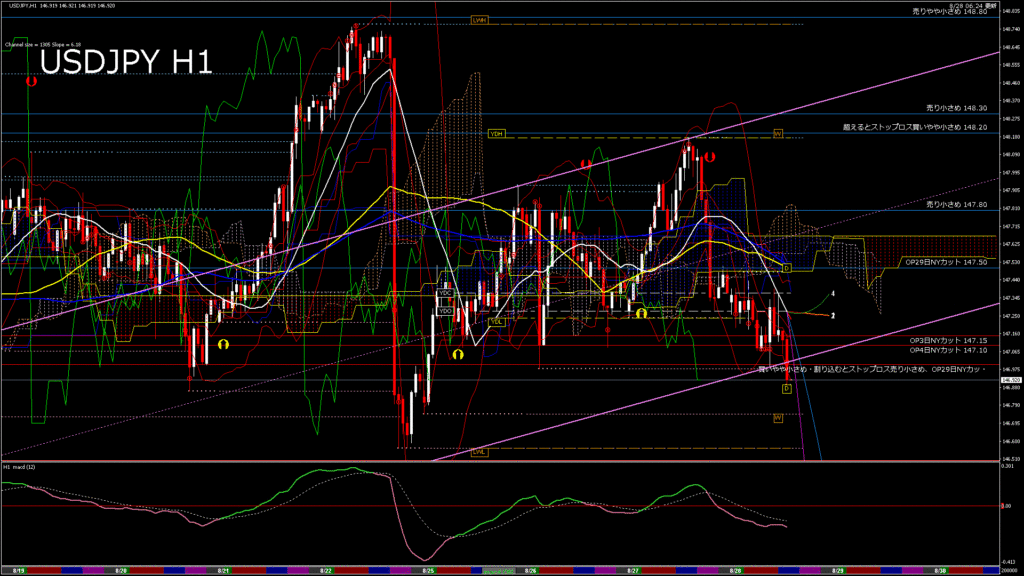Click the 147.065 price axis value

click(x=1012, y=351)
